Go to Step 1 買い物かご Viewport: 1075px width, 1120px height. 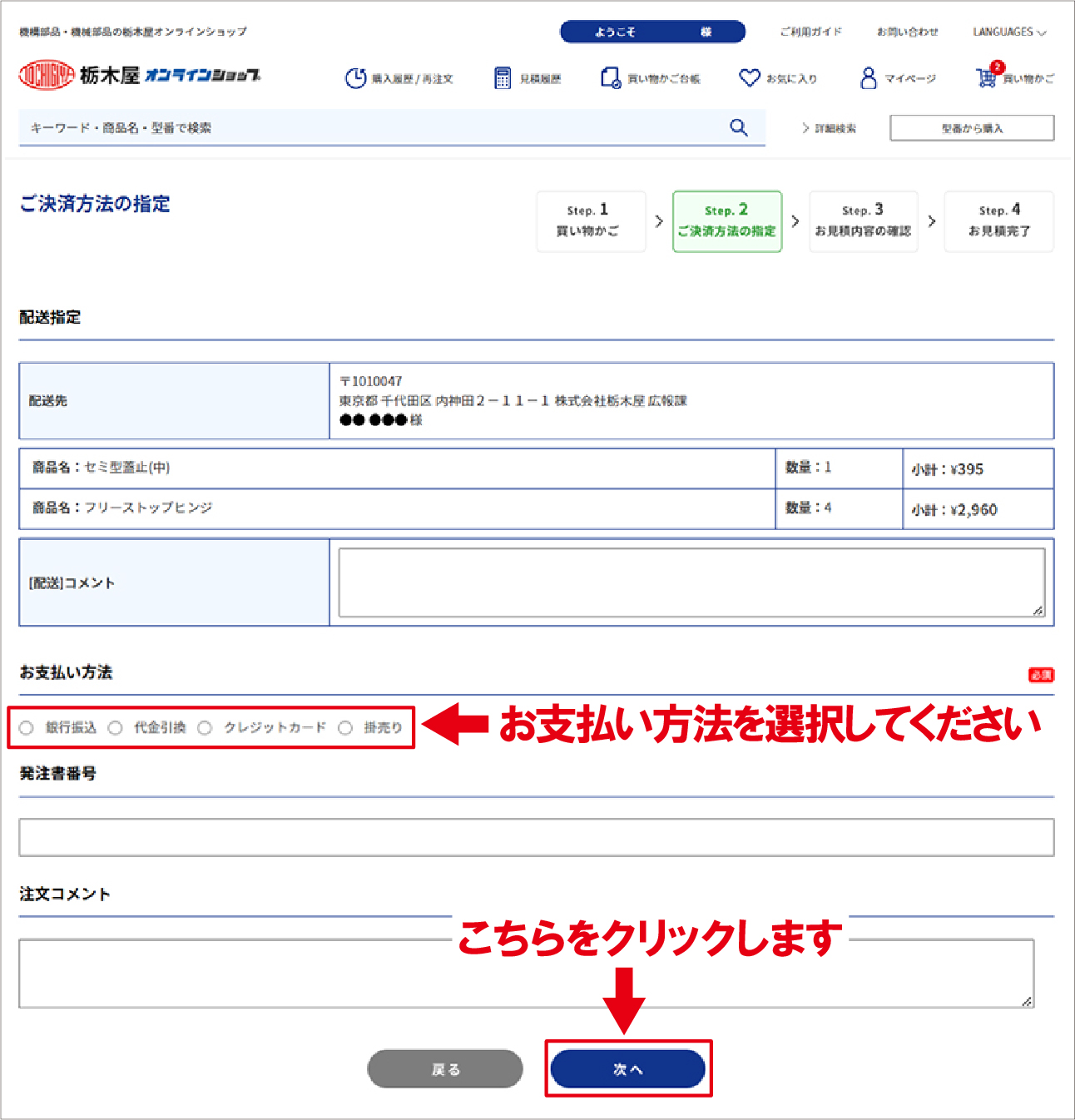click(591, 221)
